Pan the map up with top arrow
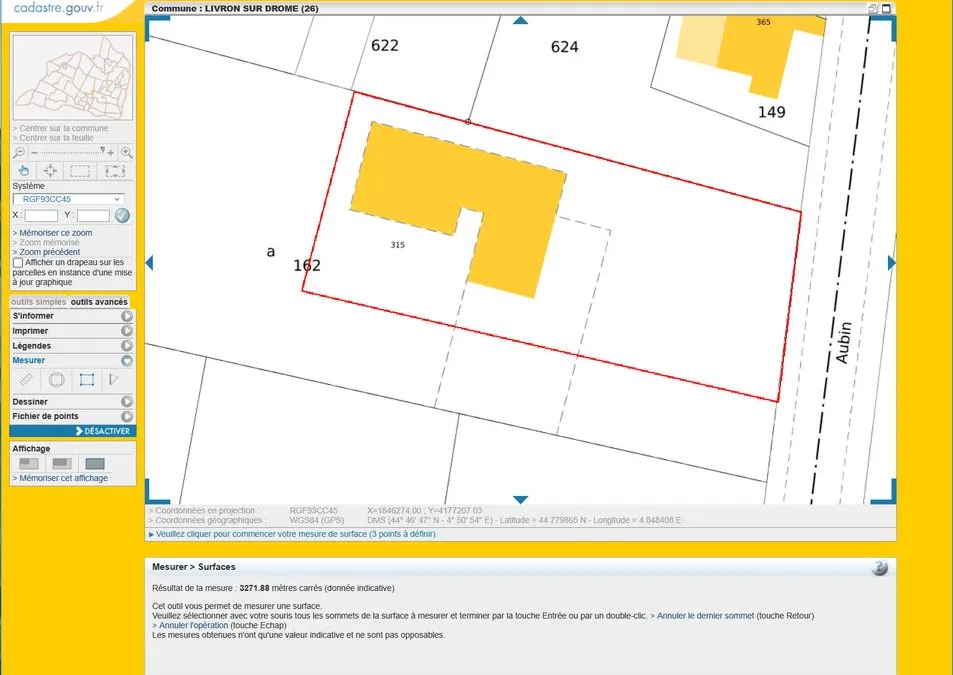 [x=520, y=21]
